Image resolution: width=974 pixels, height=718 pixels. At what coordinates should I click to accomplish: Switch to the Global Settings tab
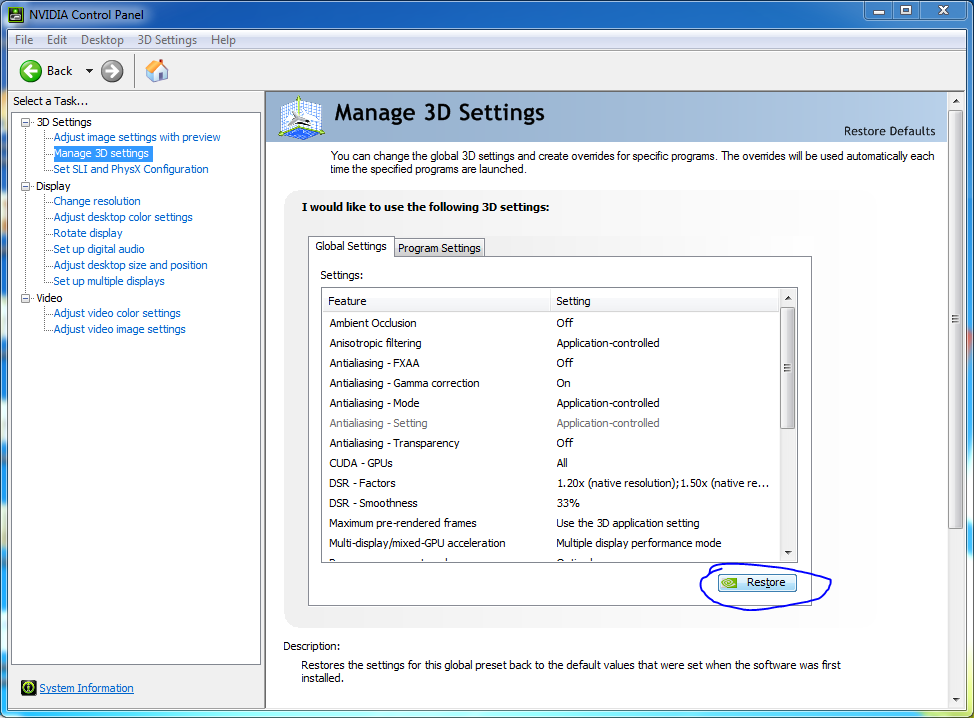click(x=351, y=246)
